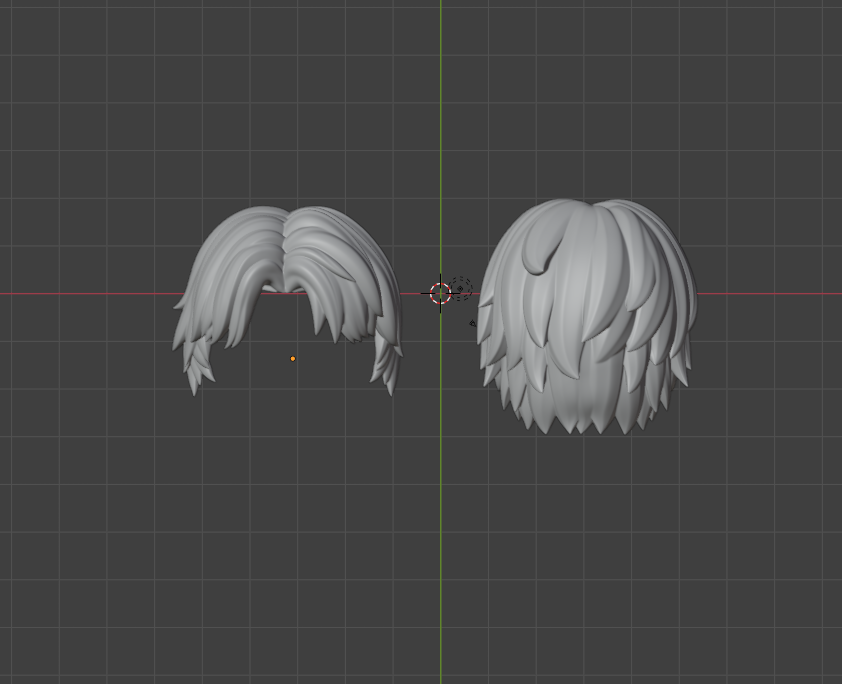Click the diamond center of the point light
This screenshot has width=842, height=684.
(460, 290)
